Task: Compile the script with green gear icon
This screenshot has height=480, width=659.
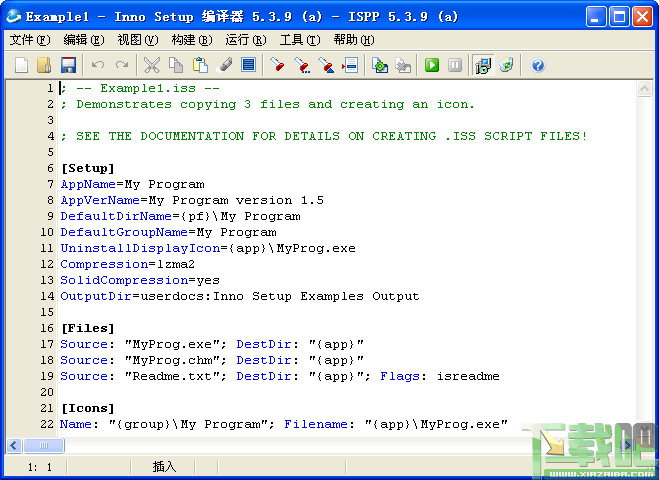Action: (380, 65)
